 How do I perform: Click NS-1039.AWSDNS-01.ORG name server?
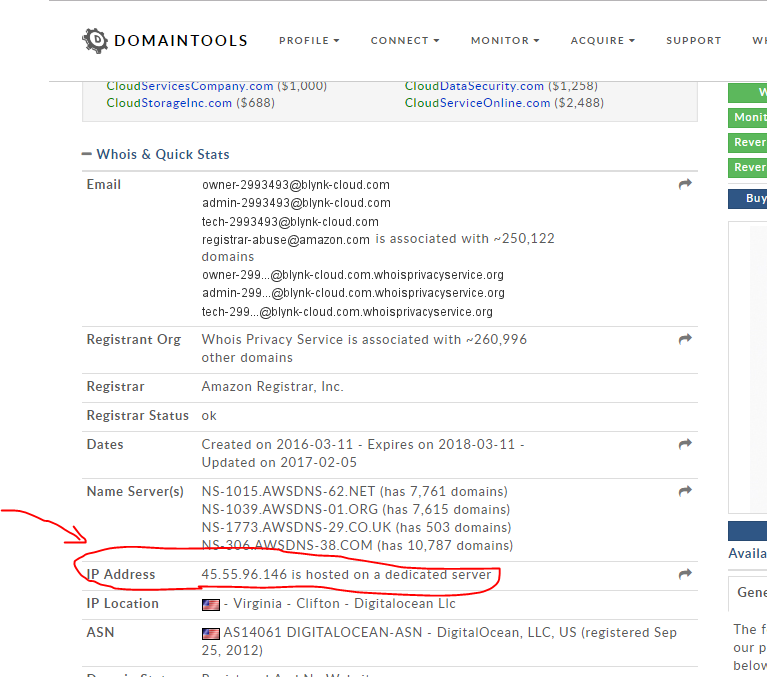290,509
